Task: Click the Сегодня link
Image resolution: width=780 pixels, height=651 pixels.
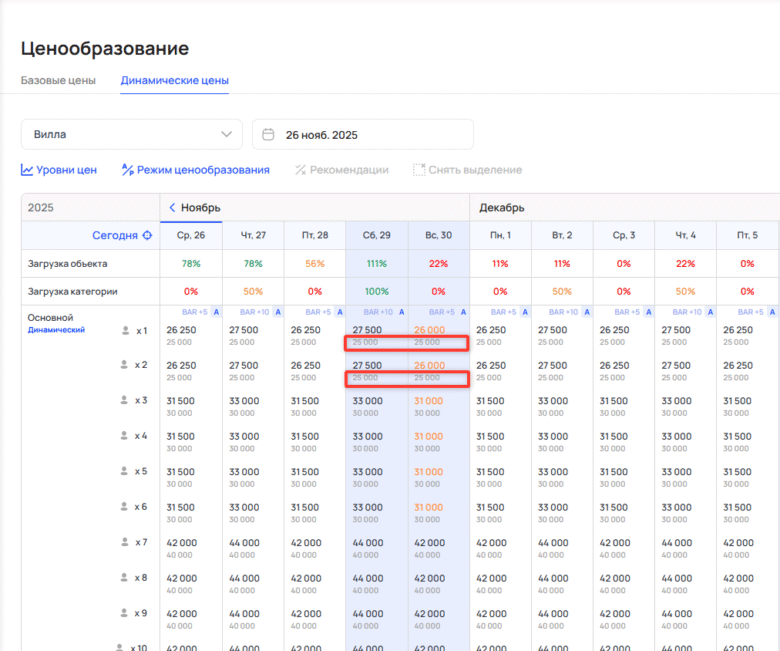Action: pyautogui.click(x=115, y=235)
